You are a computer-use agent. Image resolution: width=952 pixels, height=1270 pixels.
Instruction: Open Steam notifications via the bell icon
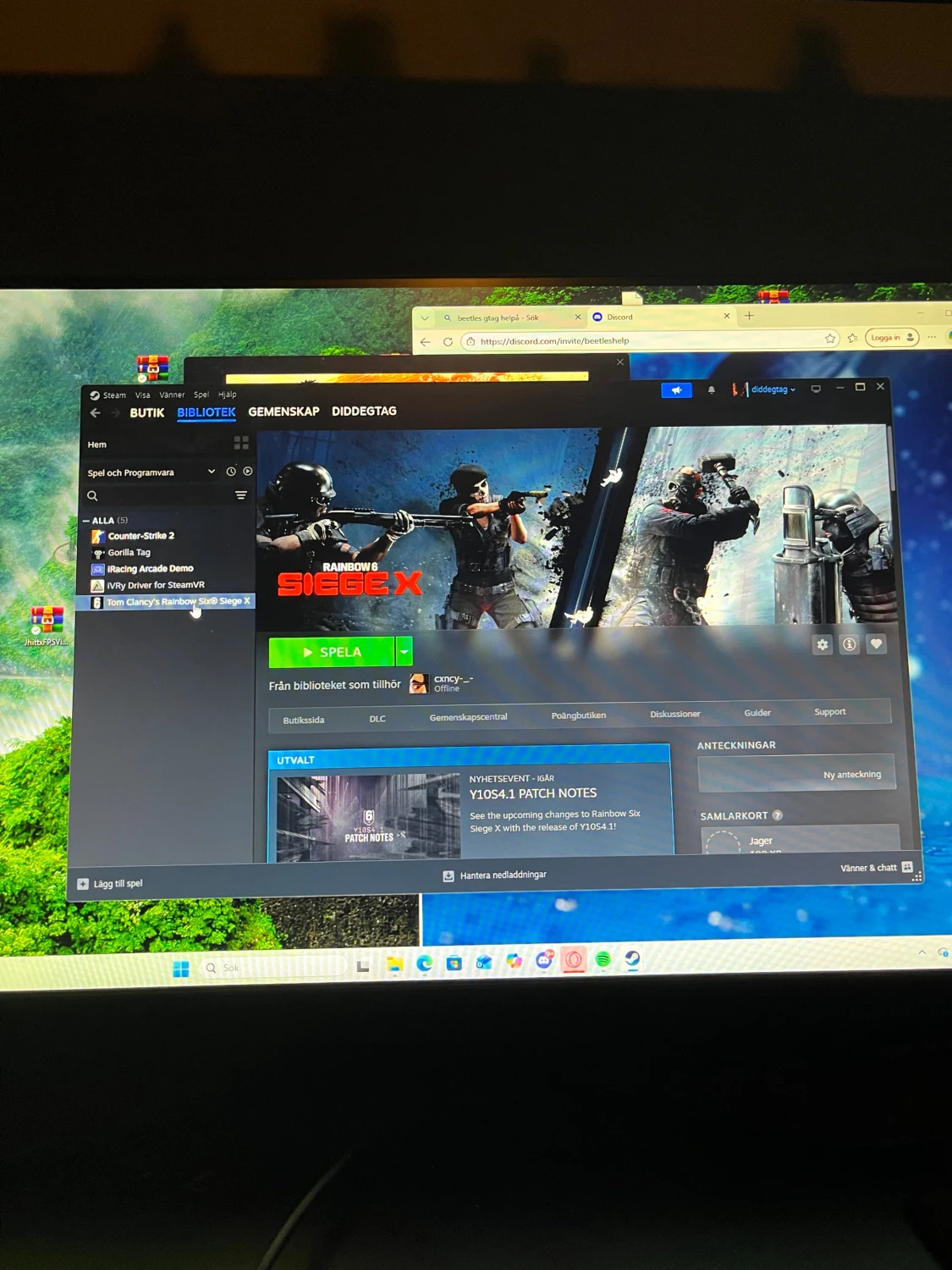pyautogui.click(x=712, y=389)
